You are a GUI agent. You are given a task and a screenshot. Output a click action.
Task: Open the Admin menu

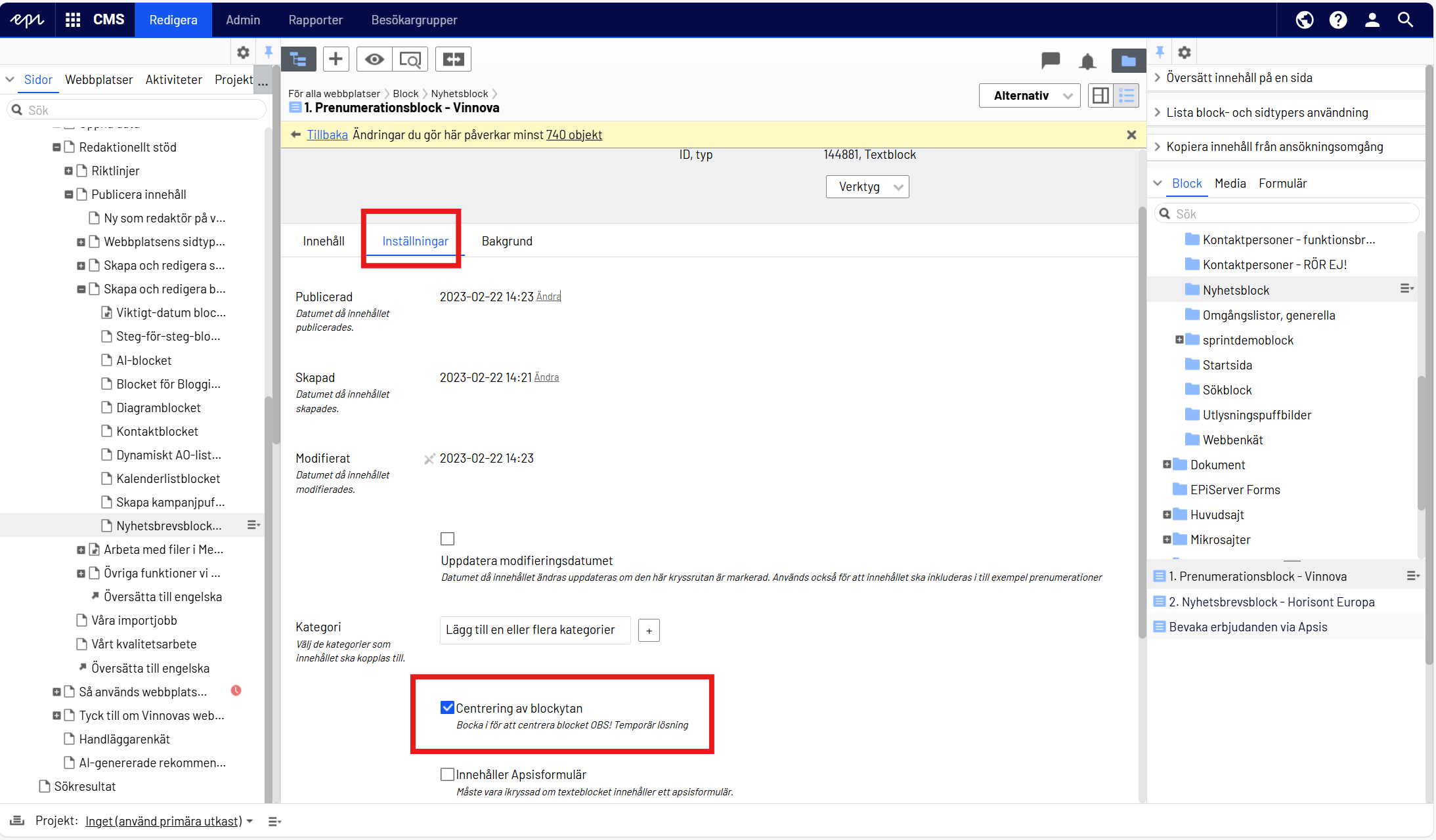(243, 20)
